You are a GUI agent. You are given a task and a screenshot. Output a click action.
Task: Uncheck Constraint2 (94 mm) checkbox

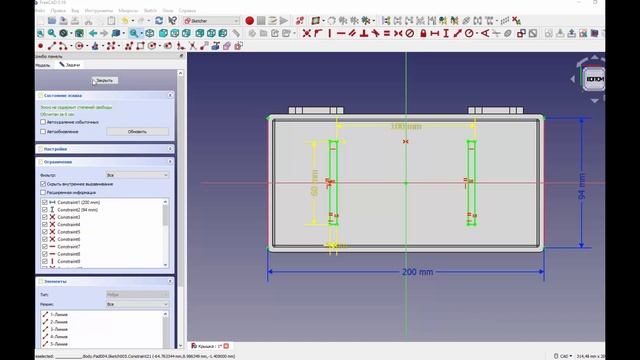click(44, 210)
